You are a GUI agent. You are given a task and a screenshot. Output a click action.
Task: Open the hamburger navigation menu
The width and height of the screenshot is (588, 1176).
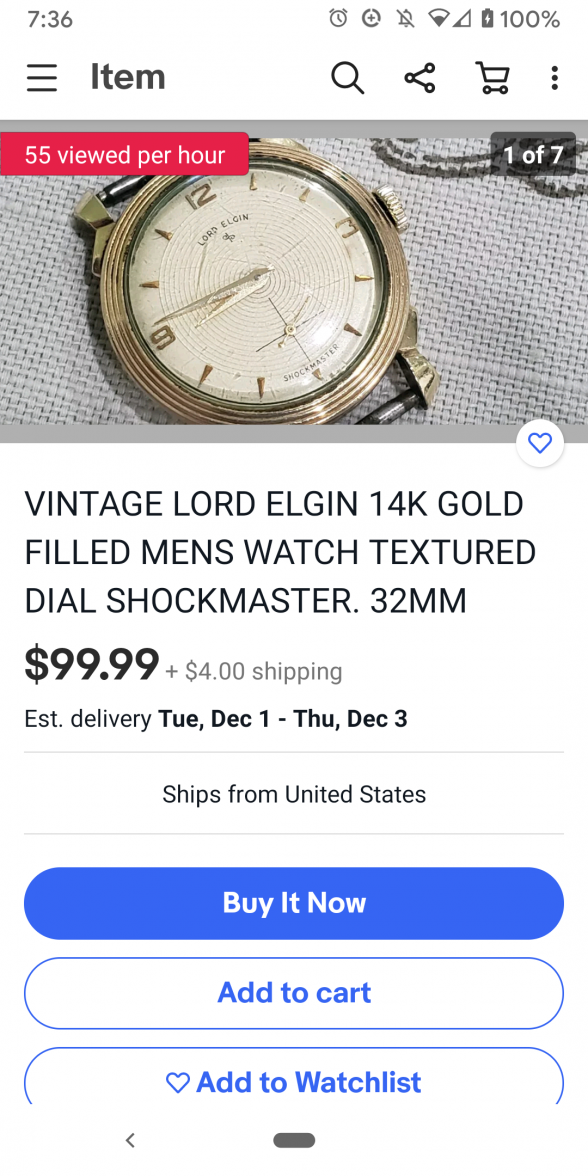(x=42, y=77)
